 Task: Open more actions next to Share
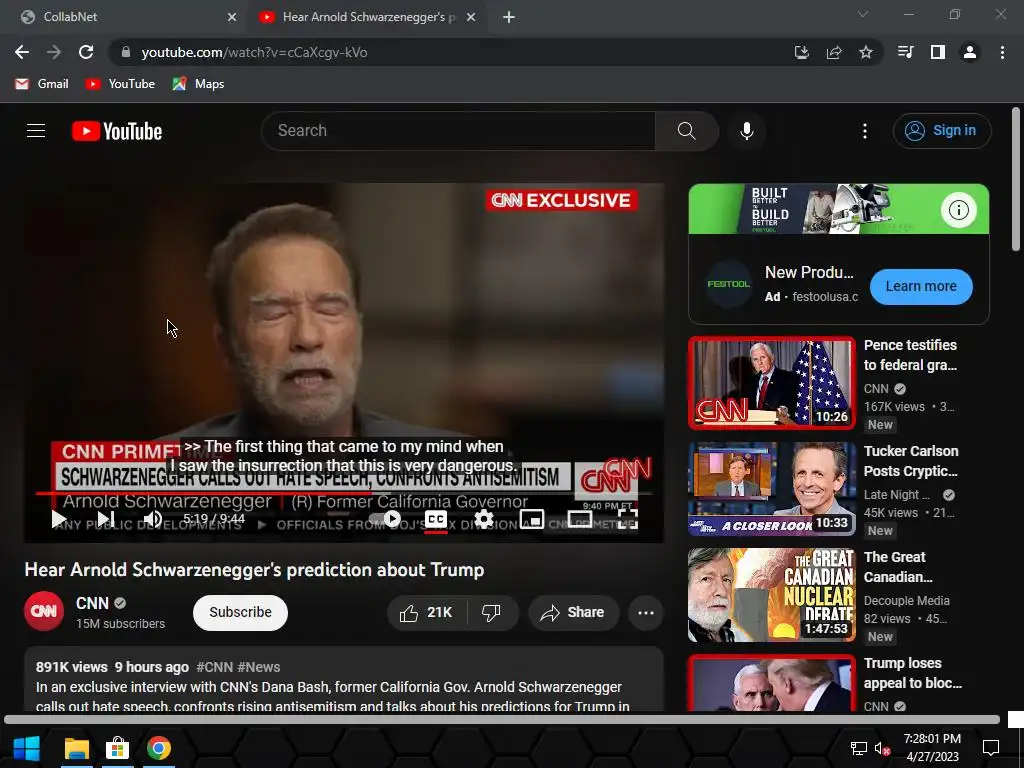click(646, 613)
